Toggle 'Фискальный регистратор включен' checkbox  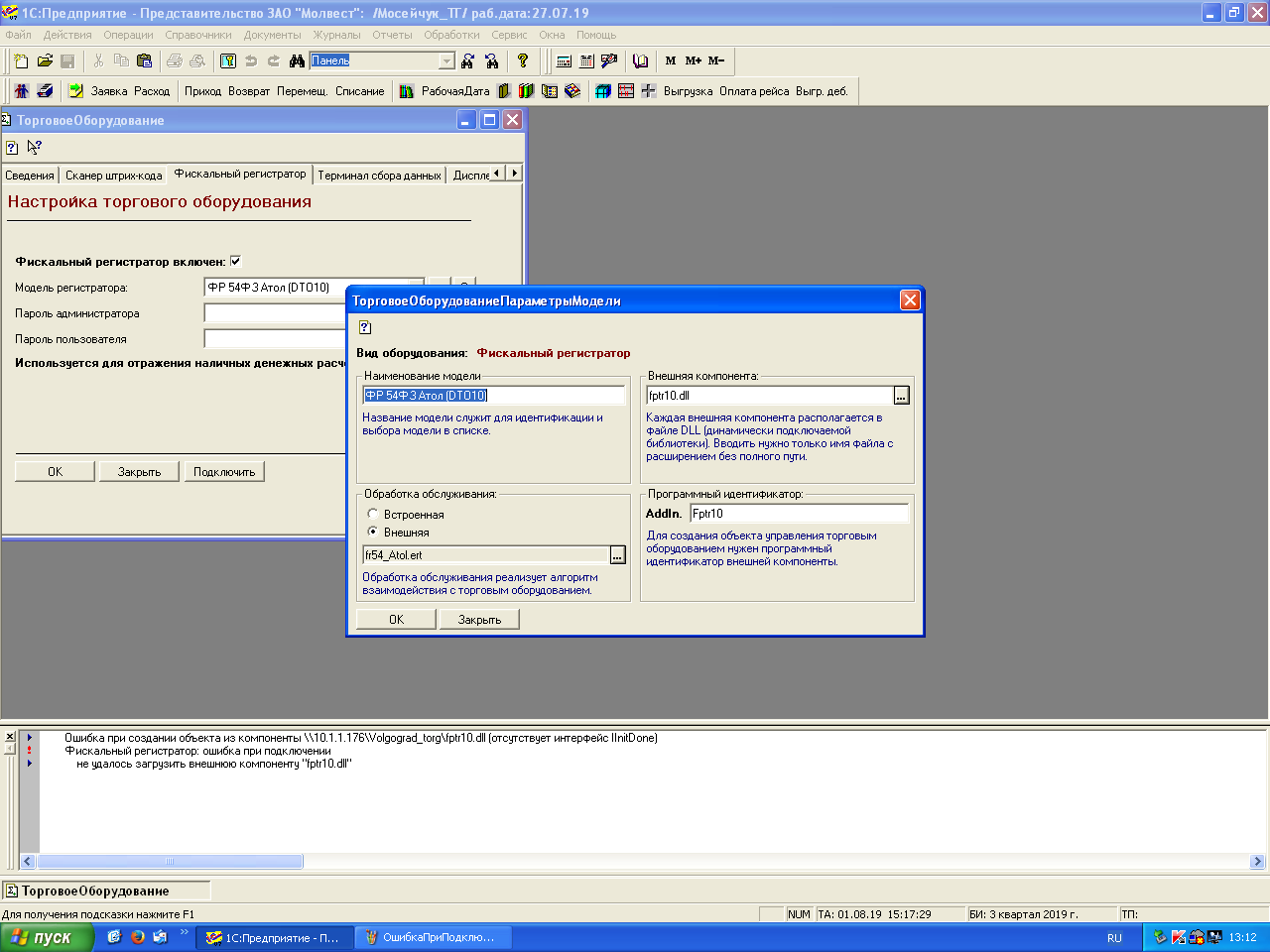click(x=235, y=262)
